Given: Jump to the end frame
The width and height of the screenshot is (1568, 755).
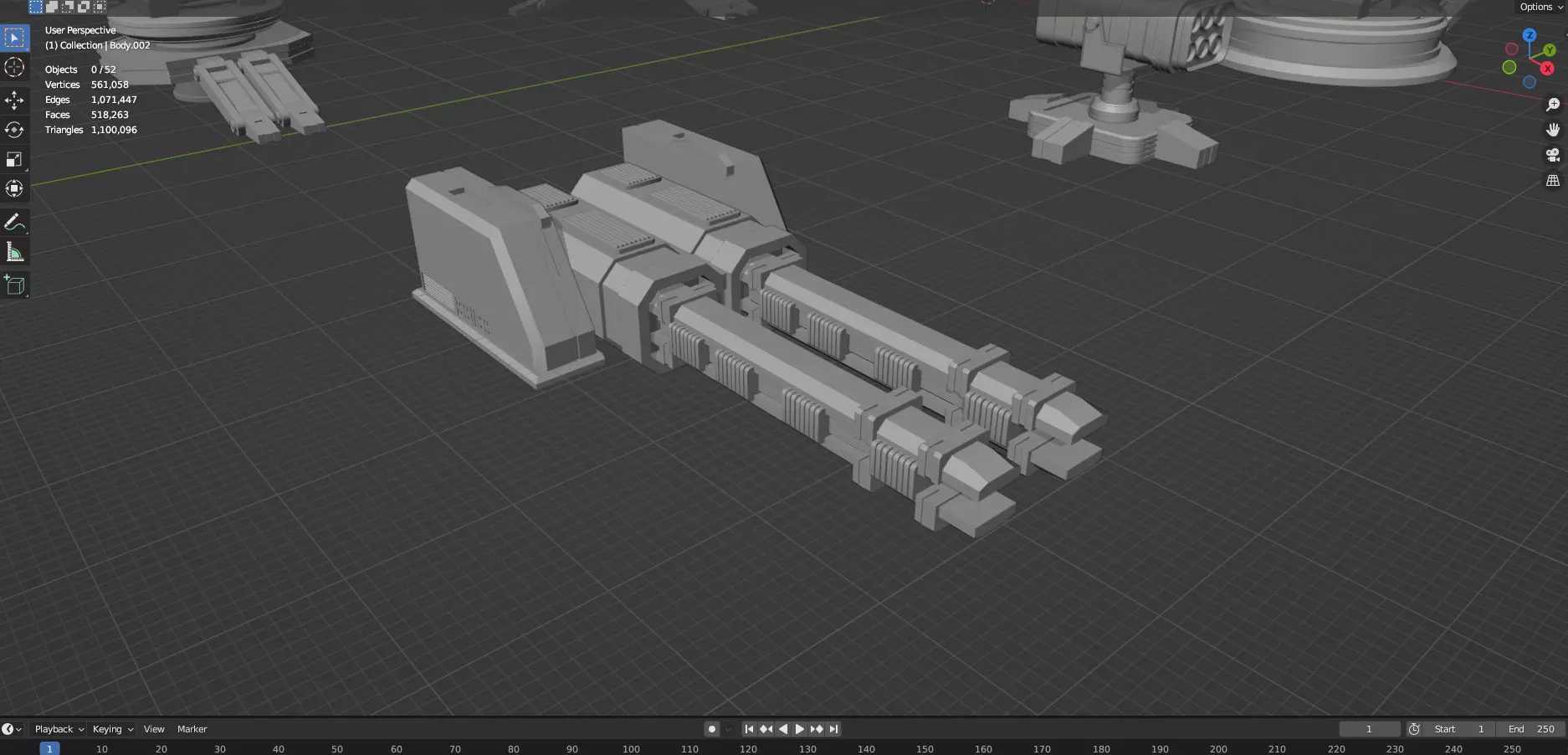Looking at the screenshot, I should 833,729.
